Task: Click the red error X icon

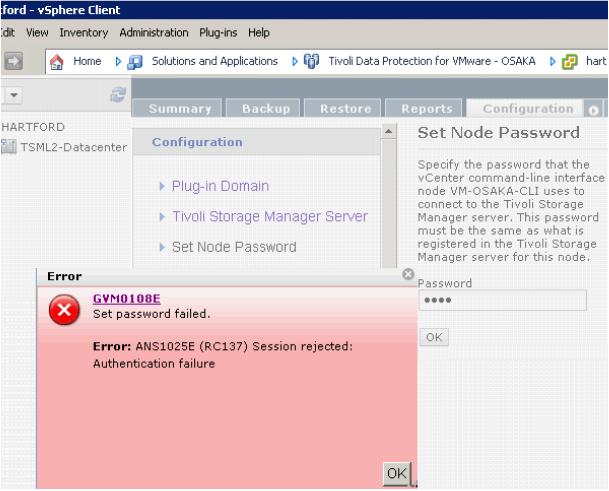Action: (64, 310)
